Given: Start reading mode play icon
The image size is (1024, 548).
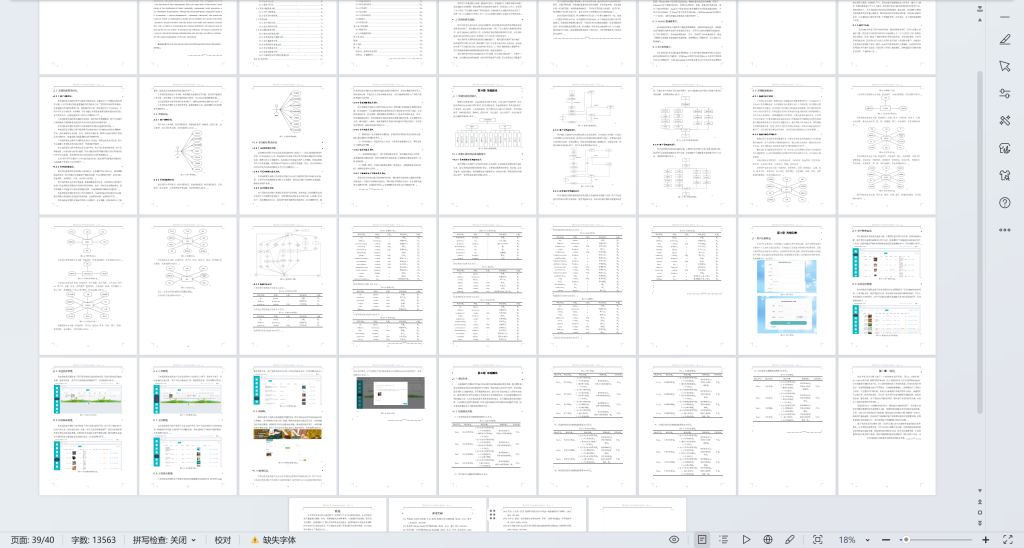Looking at the screenshot, I should pos(746,540).
